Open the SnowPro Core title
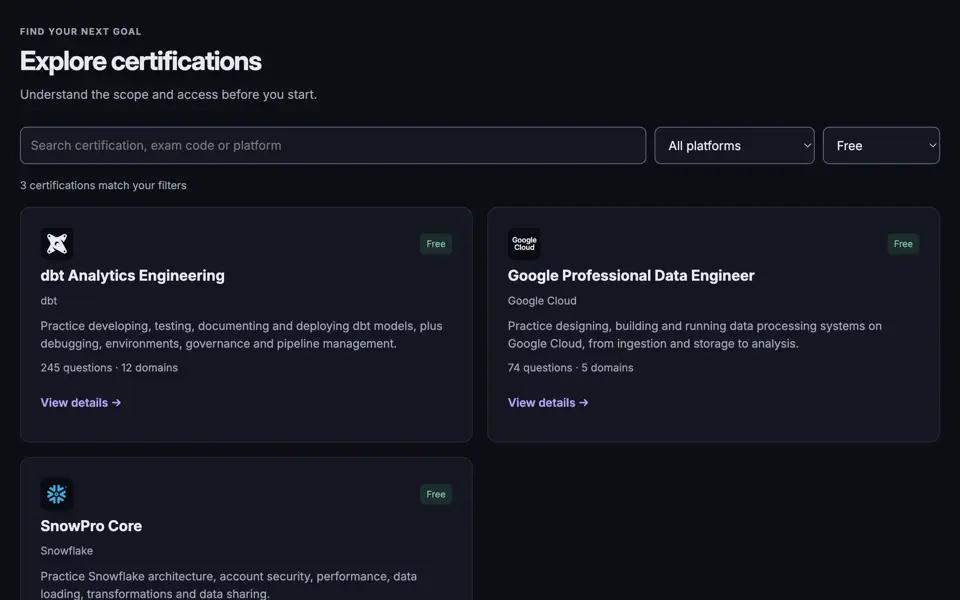This screenshot has width=960, height=600. [91, 526]
